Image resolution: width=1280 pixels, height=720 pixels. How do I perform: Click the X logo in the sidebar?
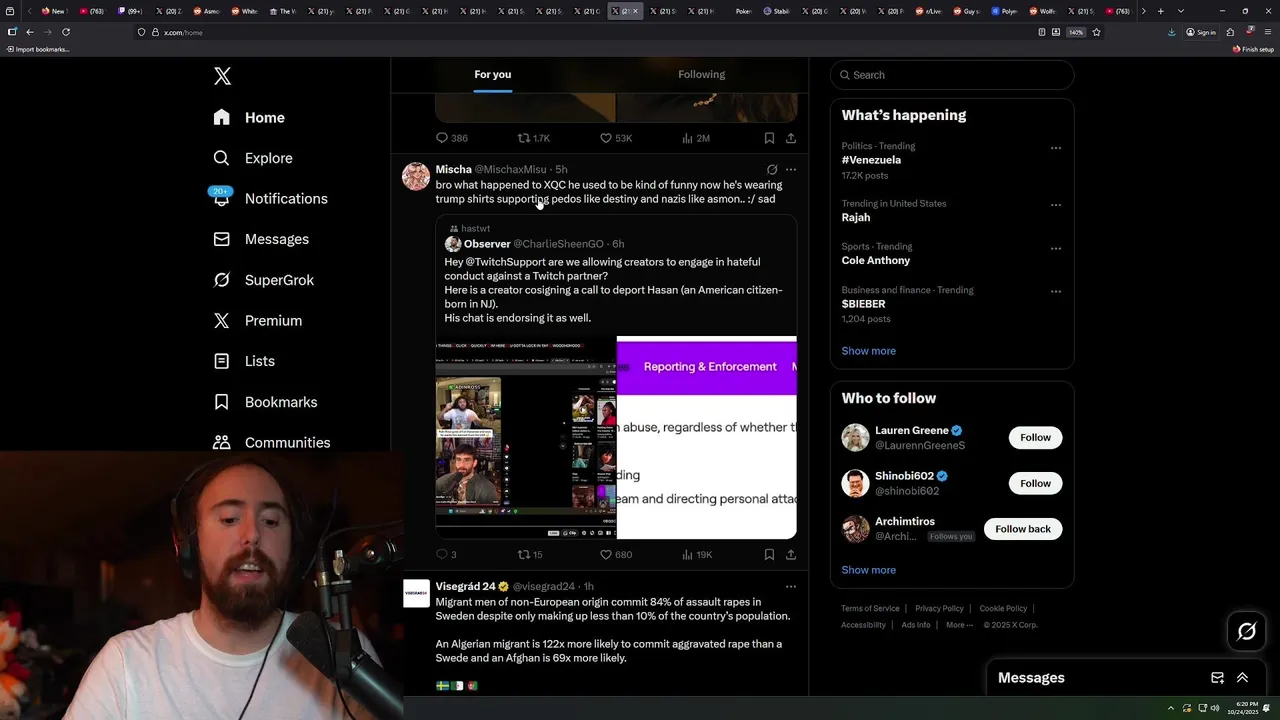point(222,76)
